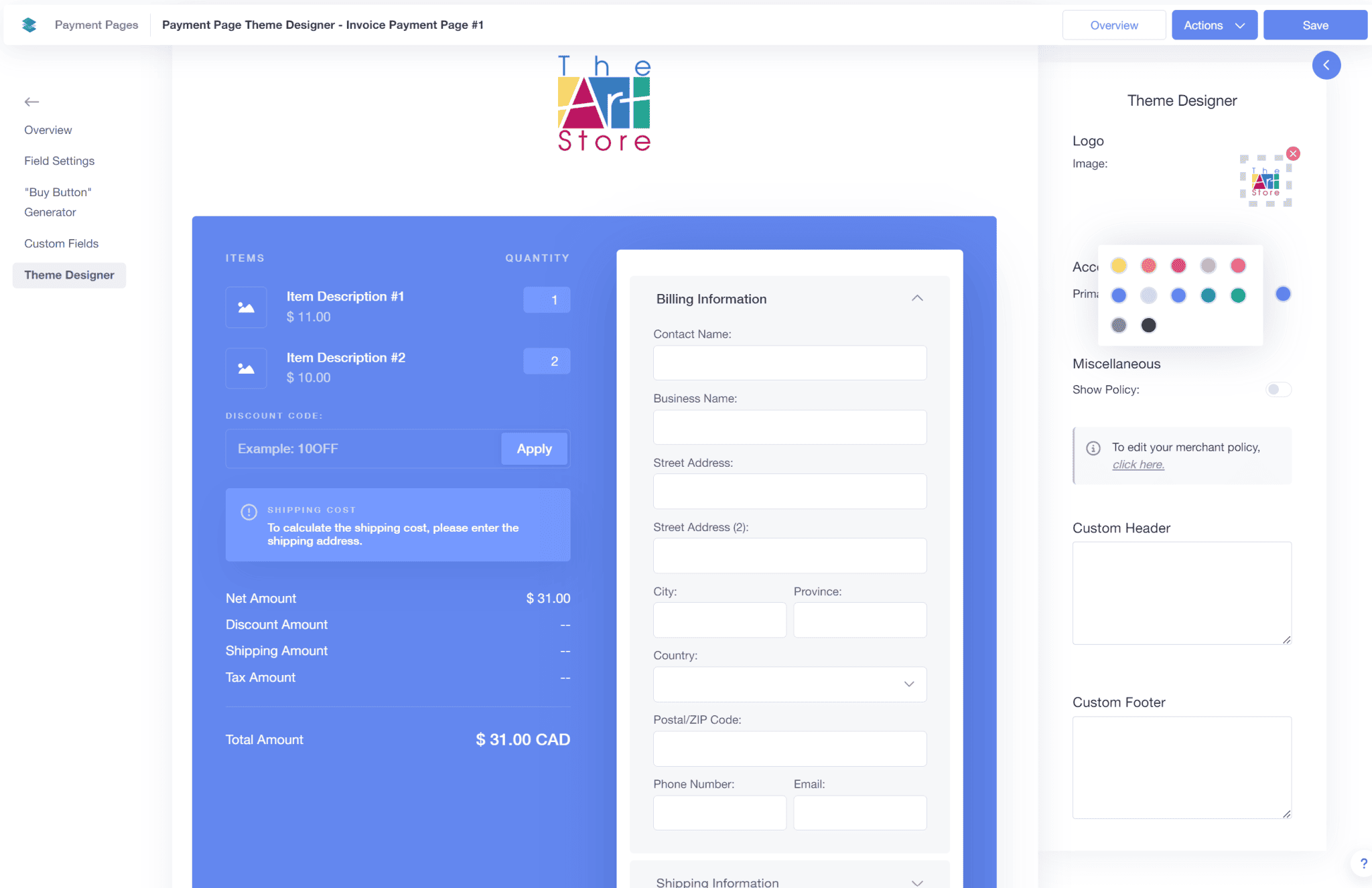Expand the Shipping Information section
This screenshot has width=1372, height=888.
pyautogui.click(x=917, y=882)
